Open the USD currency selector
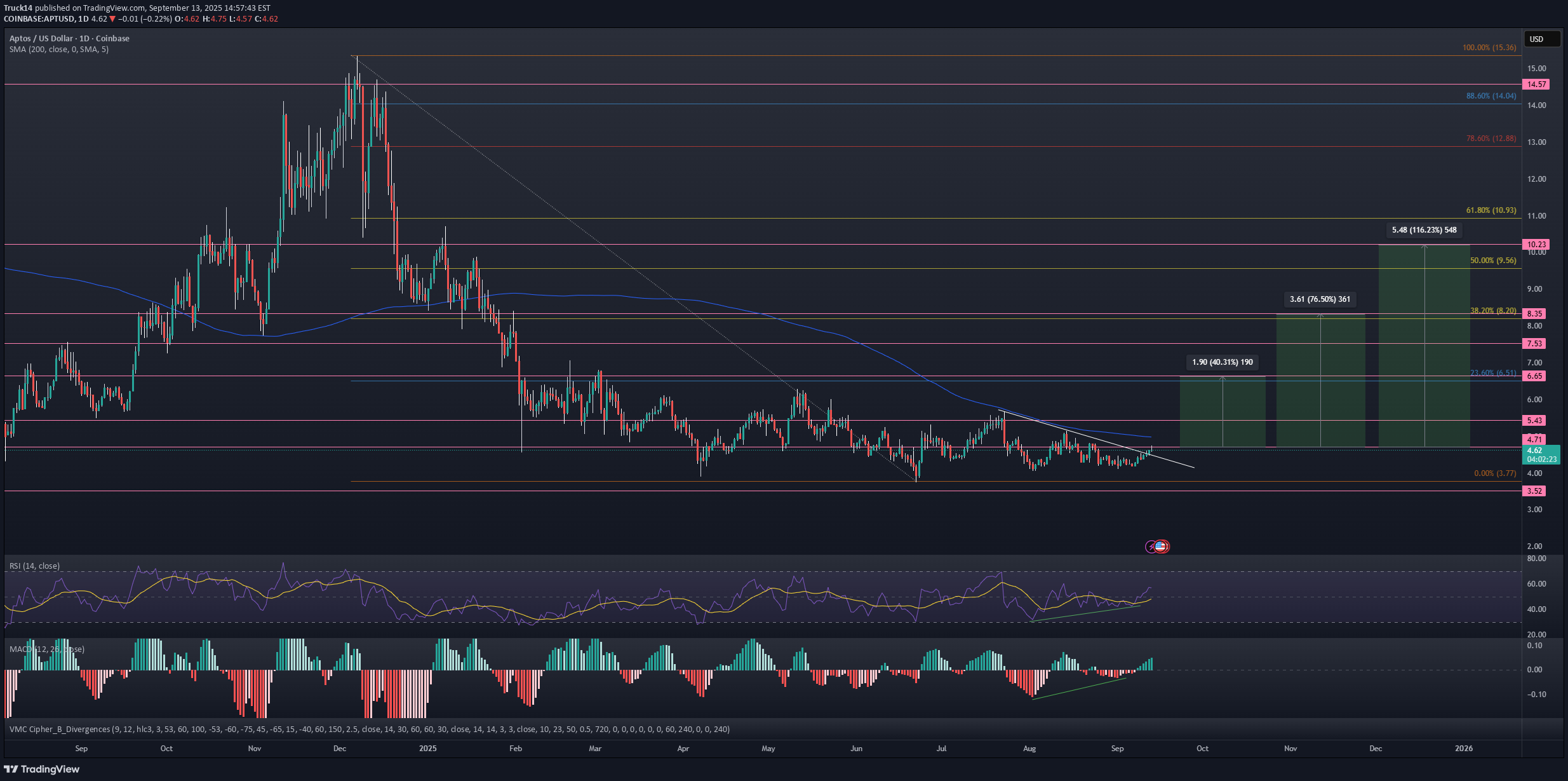Viewport: 1568px width, 781px height. [x=1542, y=39]
